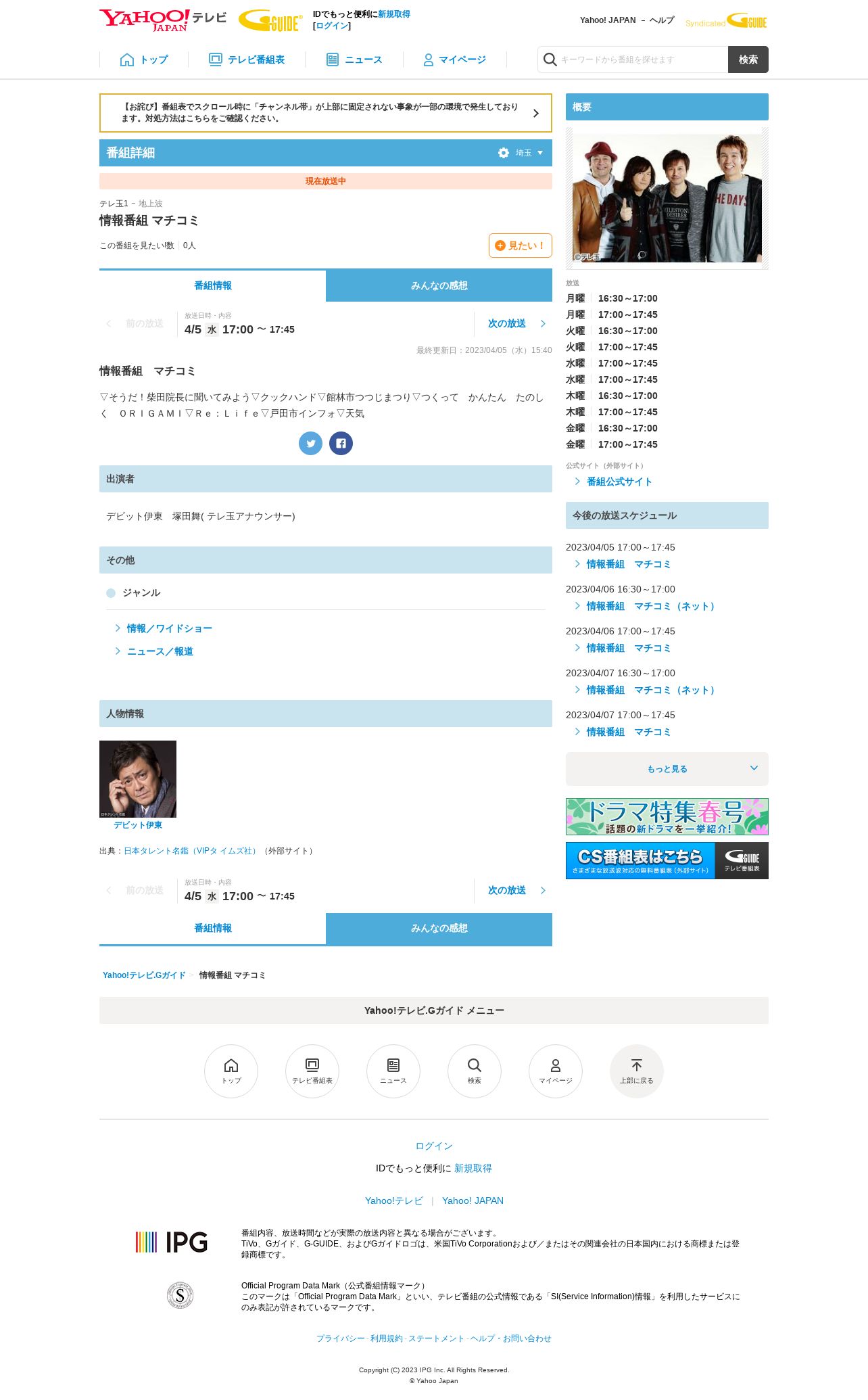Click the footer マイページ circle icon
868x1400 pixels.
tap(556, 1071)
